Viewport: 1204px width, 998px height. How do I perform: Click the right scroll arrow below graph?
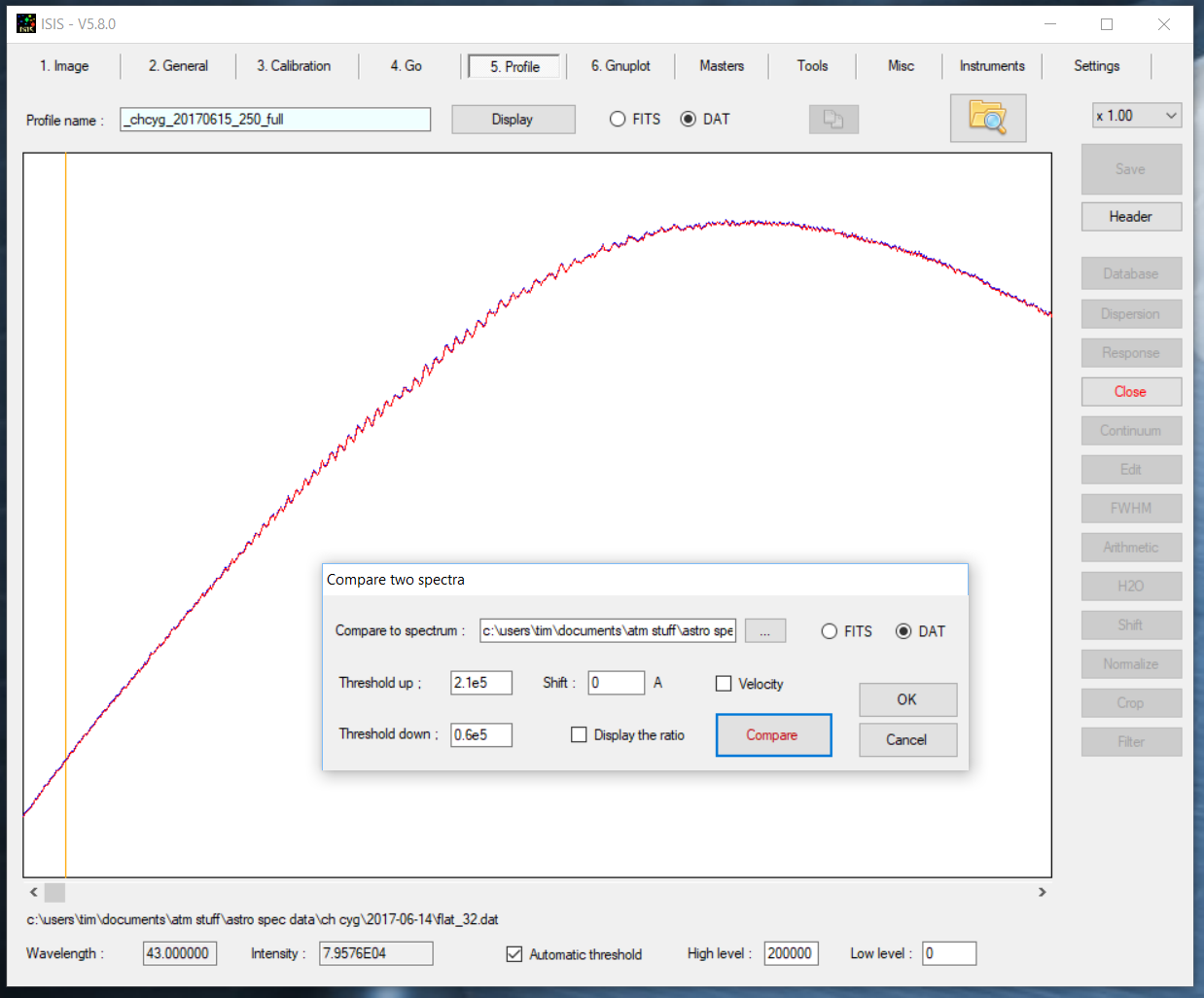1042,892
